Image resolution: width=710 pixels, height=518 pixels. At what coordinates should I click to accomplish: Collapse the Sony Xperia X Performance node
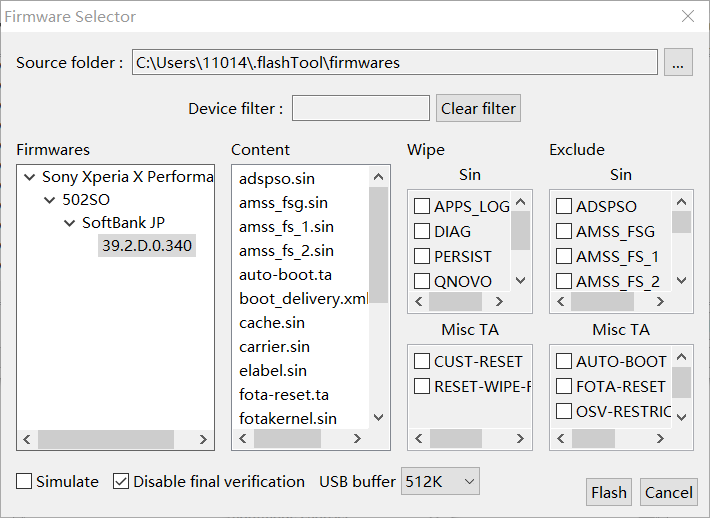click(29, 177)
